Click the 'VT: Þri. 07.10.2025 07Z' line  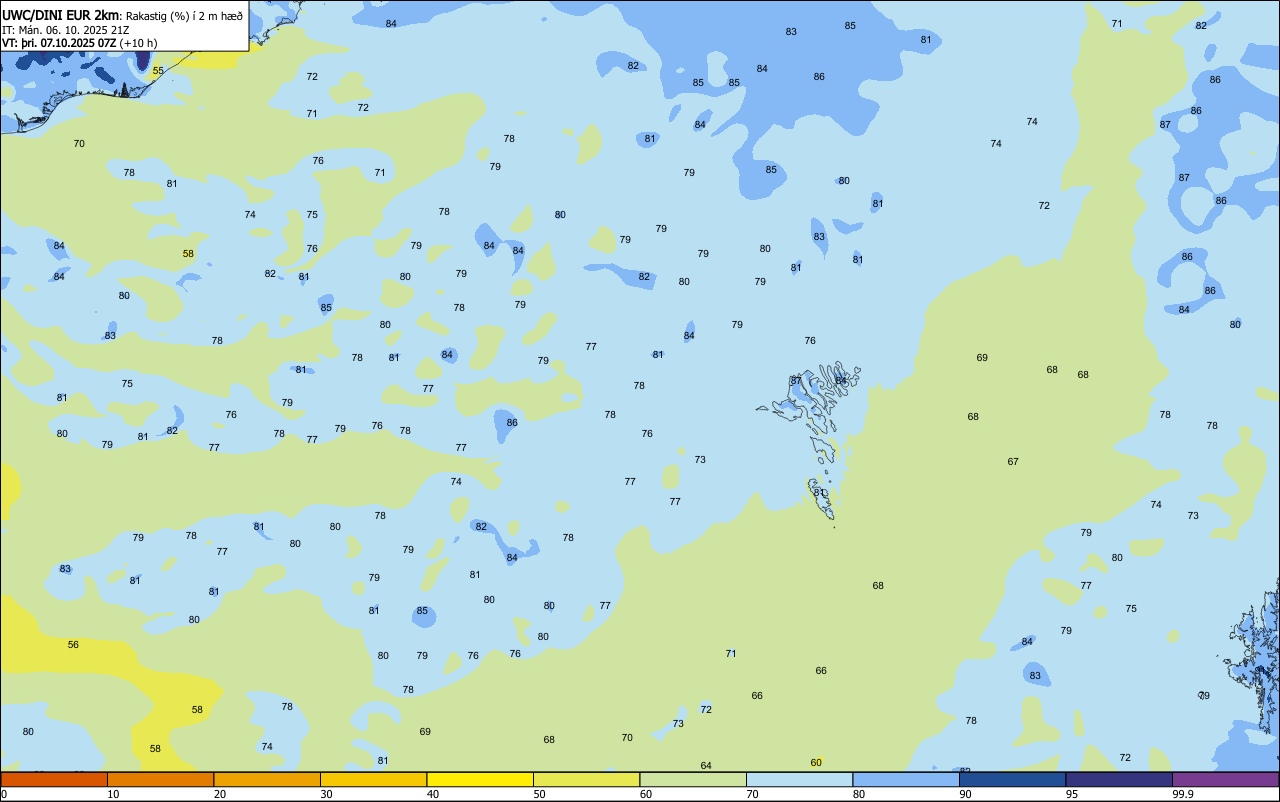tap(59, 43)
